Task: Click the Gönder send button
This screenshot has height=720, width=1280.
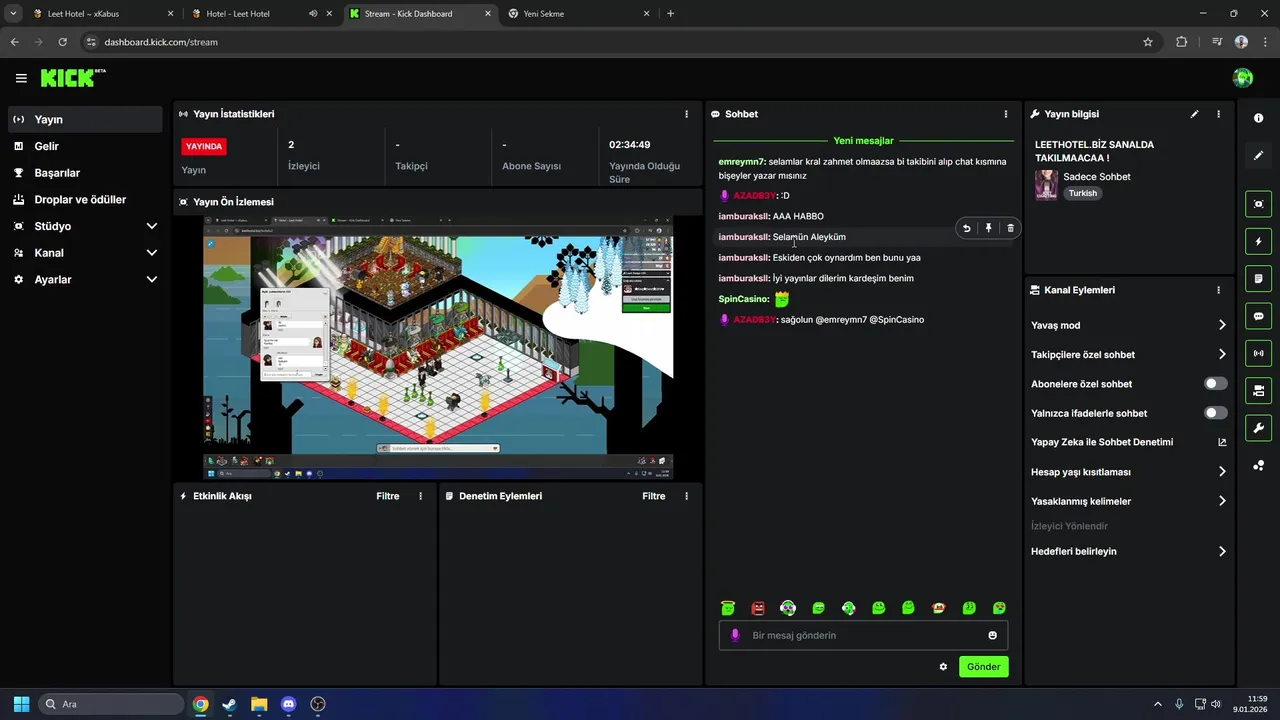Action: pyautogui.click(x=983, y=667)
